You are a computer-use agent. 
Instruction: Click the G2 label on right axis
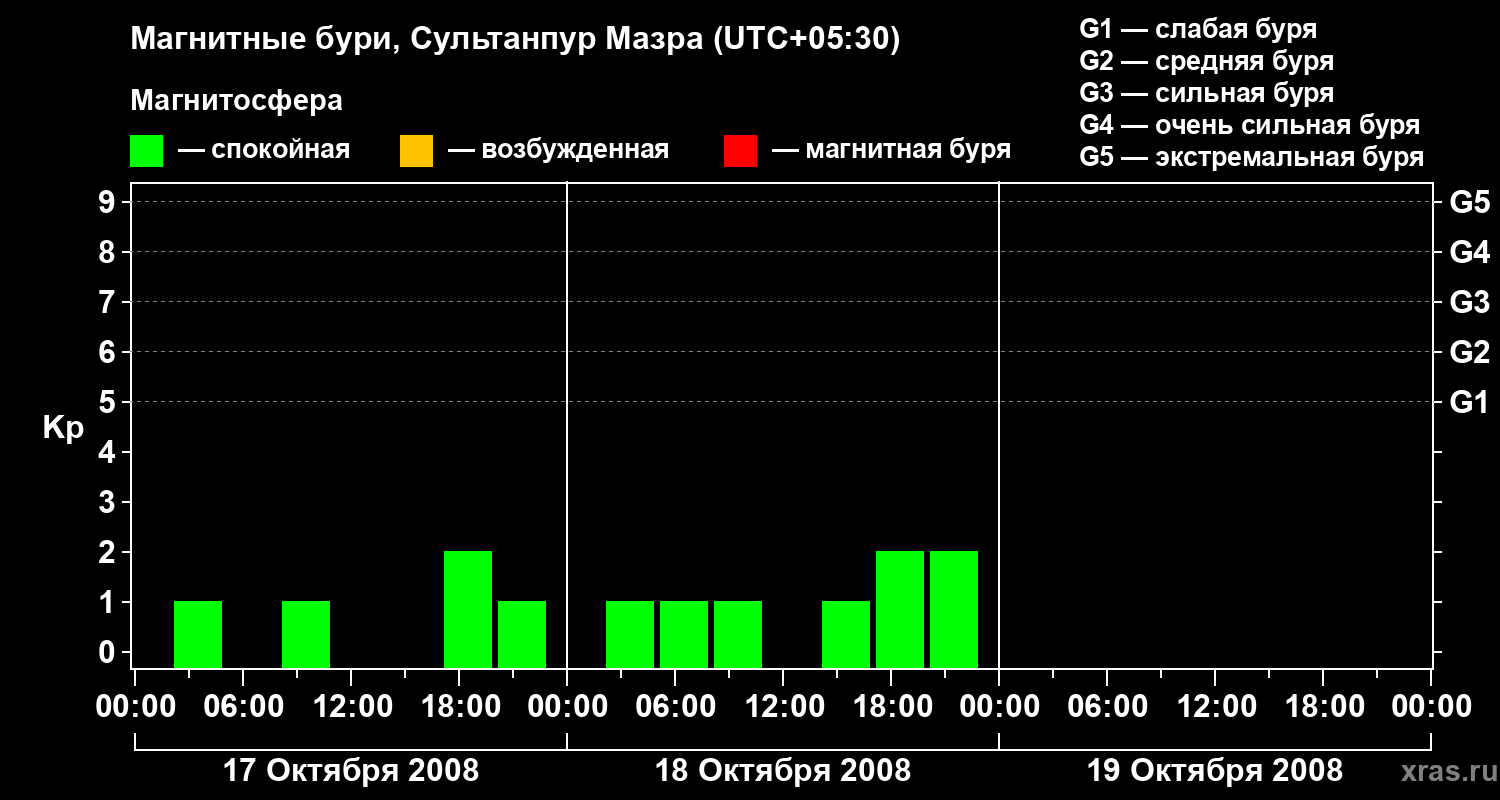click(x=1470, y=352)
